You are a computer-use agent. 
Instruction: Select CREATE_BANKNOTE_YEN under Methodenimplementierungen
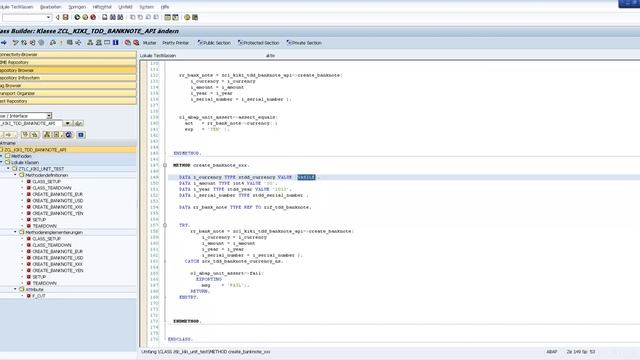pos(58,270)
